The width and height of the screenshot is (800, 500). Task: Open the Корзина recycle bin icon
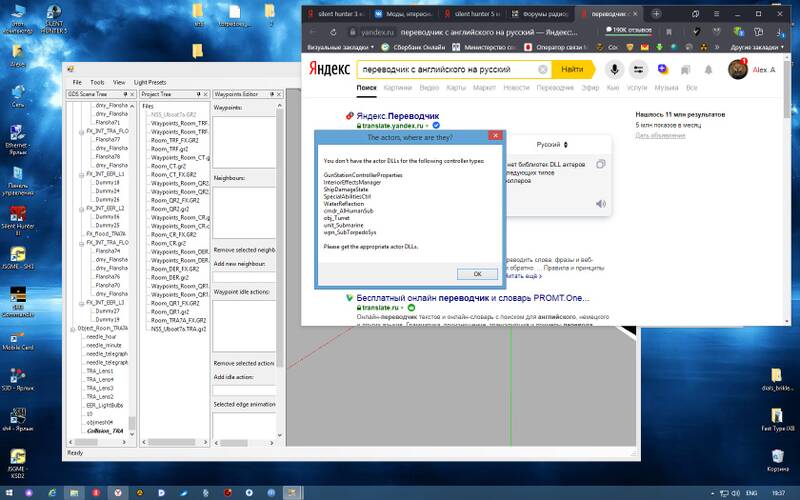coord(777,460)
